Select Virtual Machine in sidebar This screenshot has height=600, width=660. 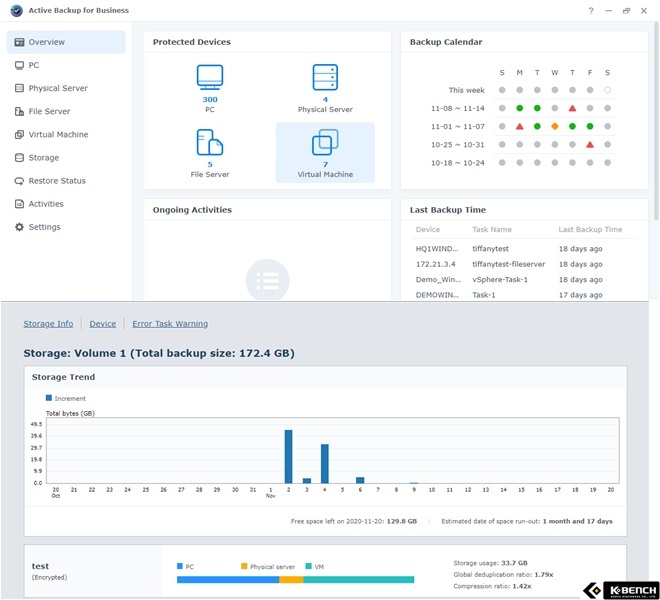tap(66, 135)
